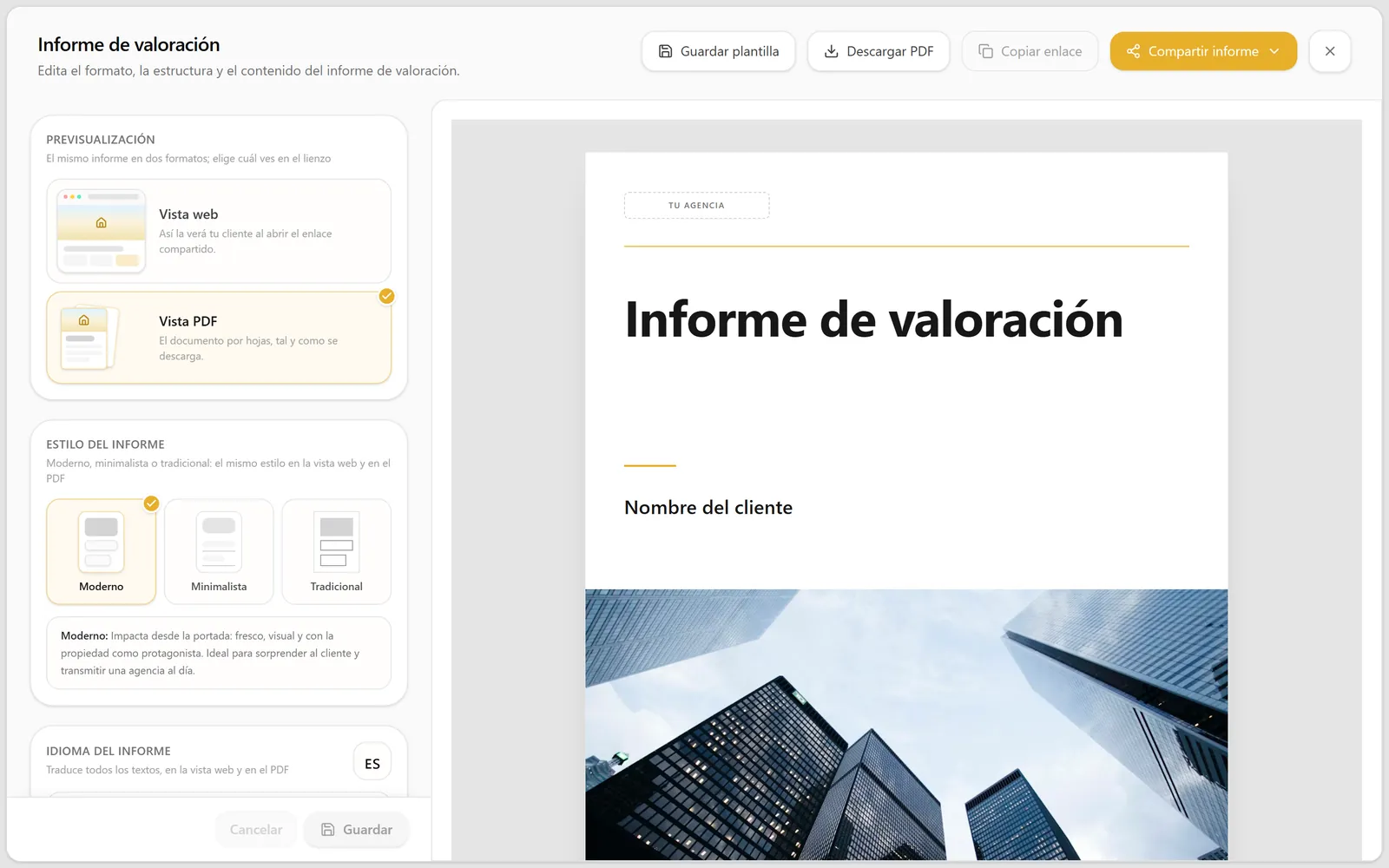Click the PREVISUALIZACIÓN section heading
Image resolution: width=1389 pixels, height=868 pixels.
click(101, 140)
